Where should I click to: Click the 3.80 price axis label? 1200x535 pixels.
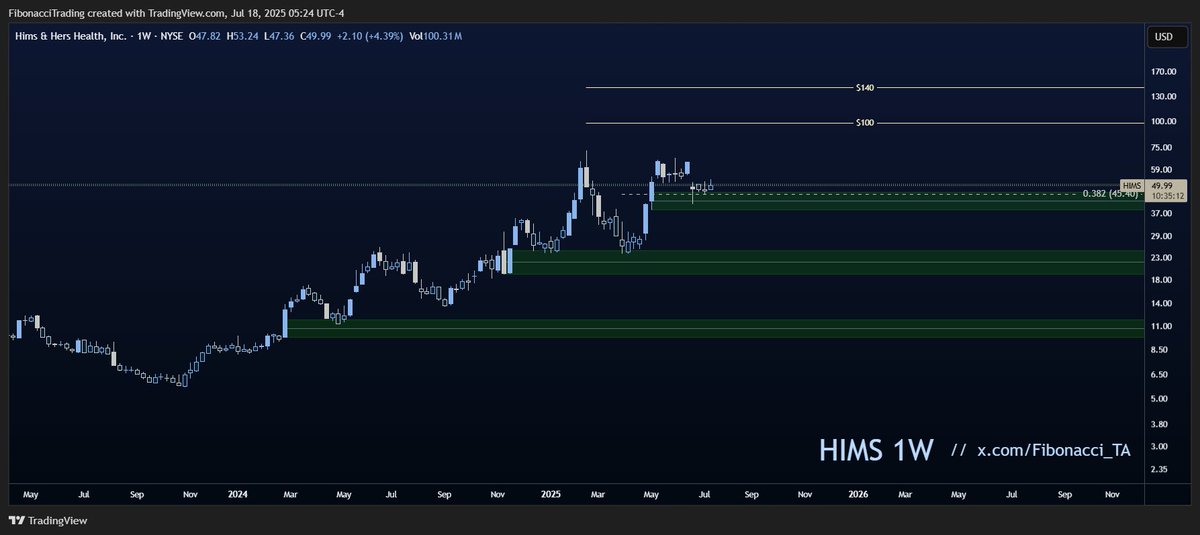pos(1159,423)
